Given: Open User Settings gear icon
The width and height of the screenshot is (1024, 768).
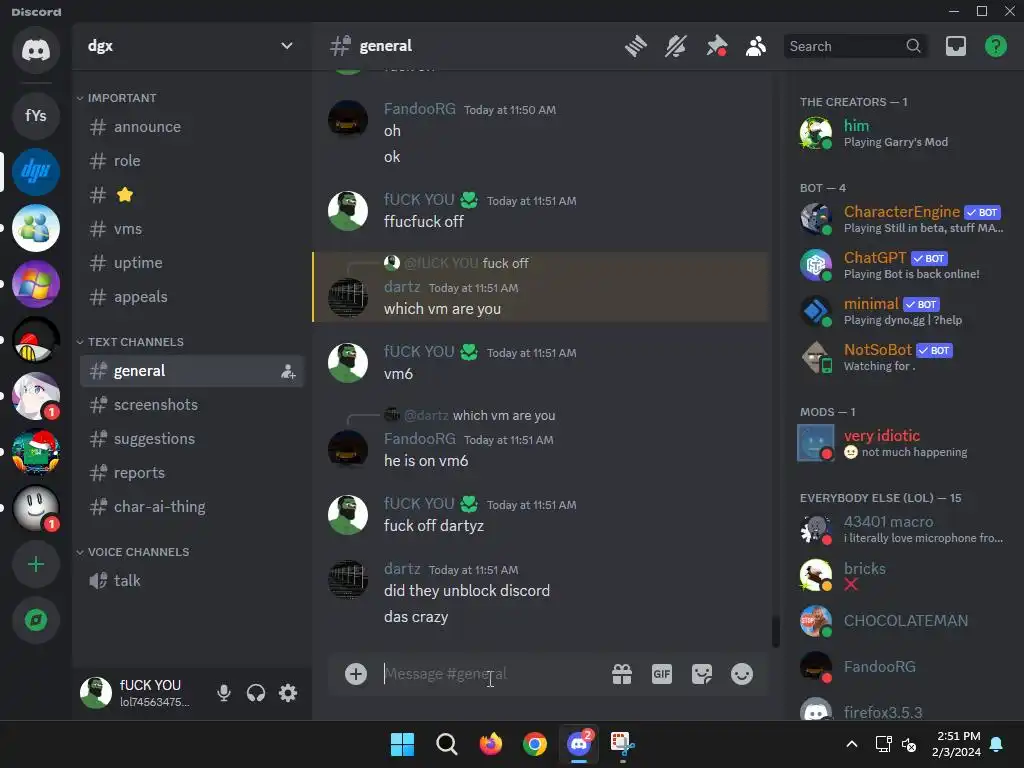Looking at the screenshot, I should [x=288, y=693].
